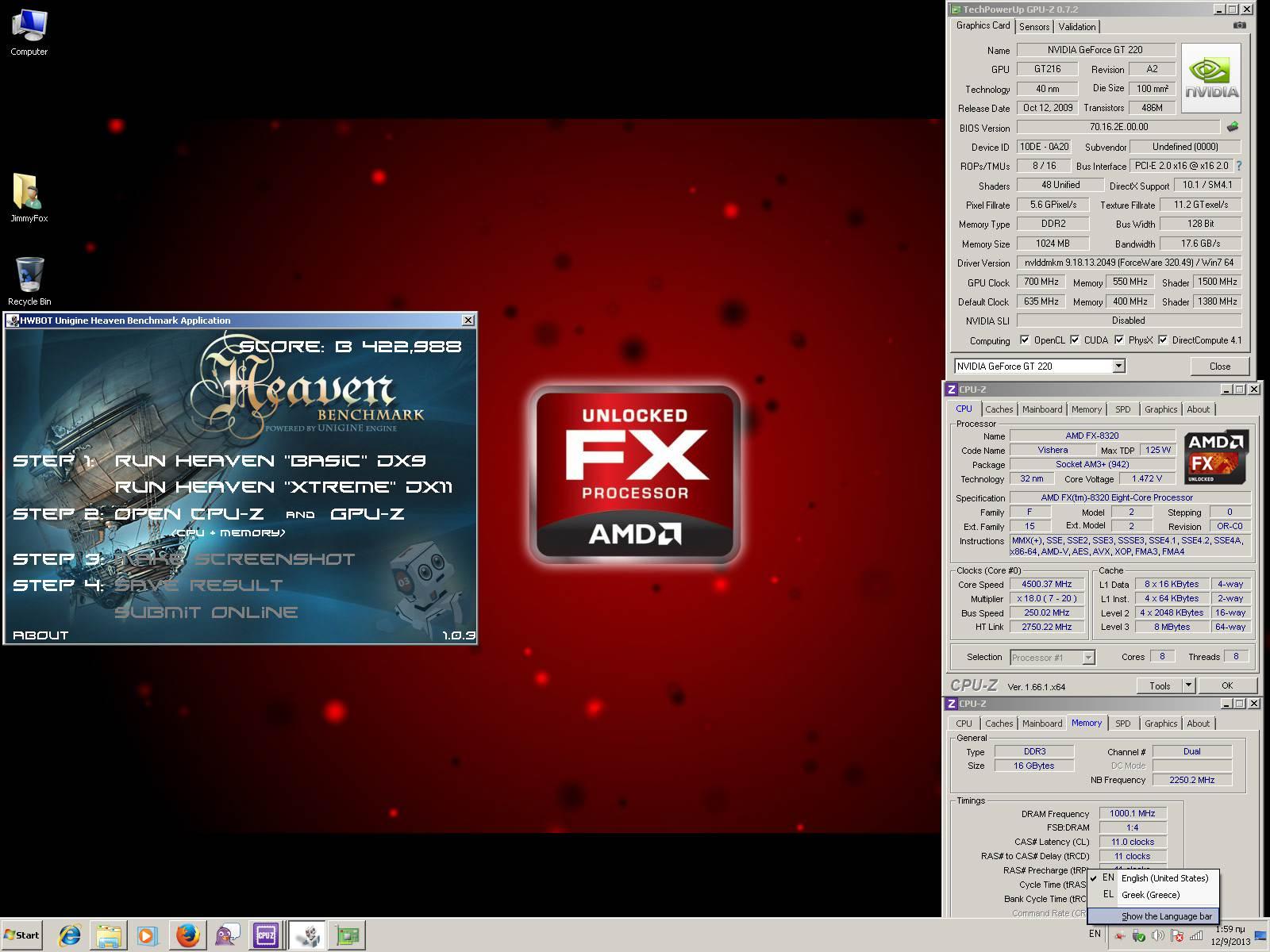Screen dimensions: 1270x952
Task: Click Run Heaven "Basic" DX9
Action: [x=271, y=460]
